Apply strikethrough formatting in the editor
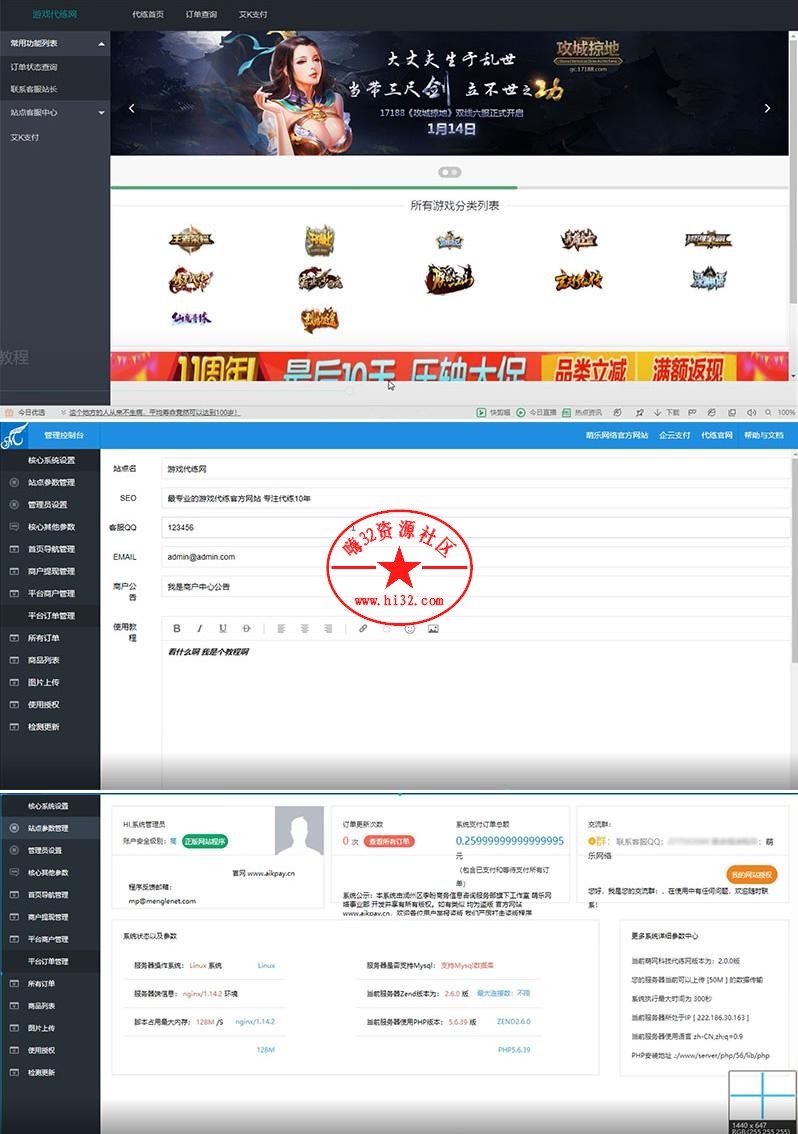Viewport: 798px width, 1134px height. tap(246, 629)
